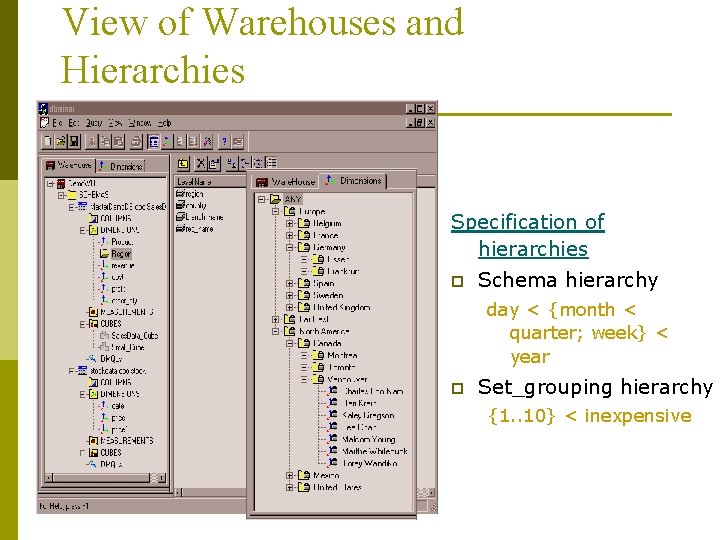Click the Level Name column header

pyautogui.click(x=209, y=182)
